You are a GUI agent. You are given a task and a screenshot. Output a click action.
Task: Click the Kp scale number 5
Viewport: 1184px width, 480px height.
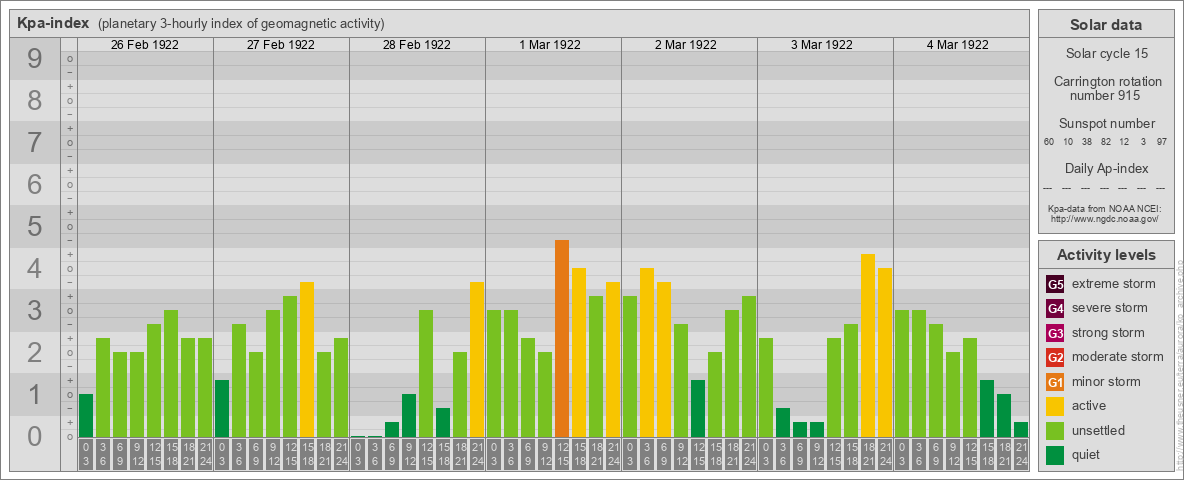(x=34, y=226)
